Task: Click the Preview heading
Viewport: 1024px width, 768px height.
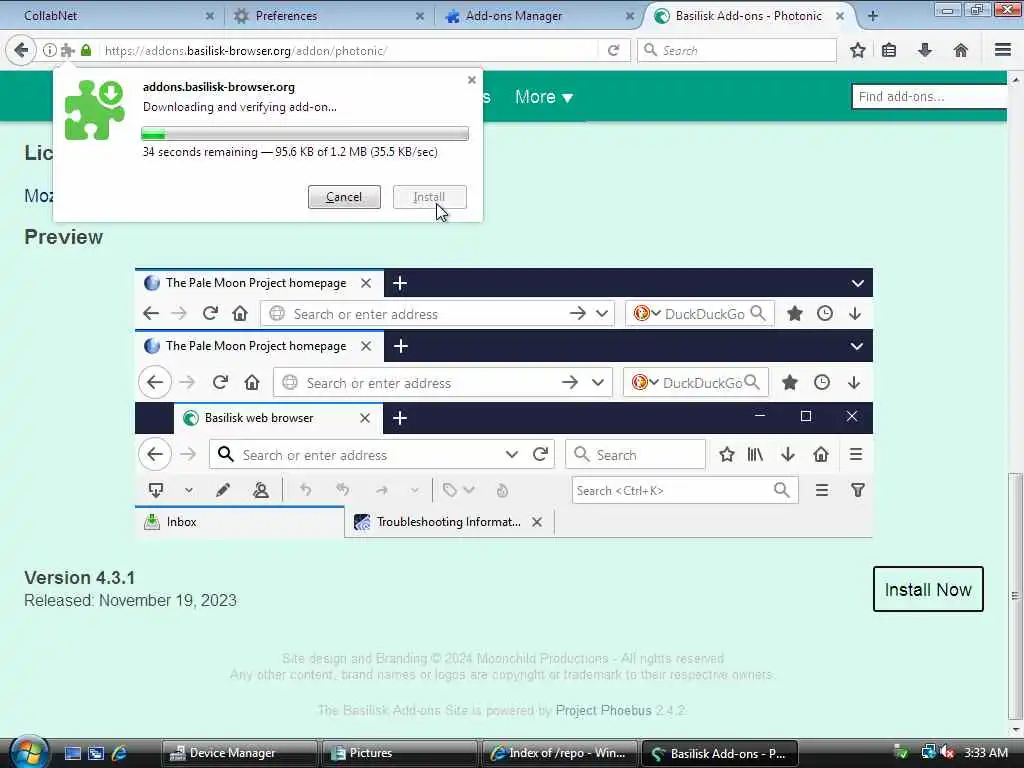Action: click(x=63, y=237)
